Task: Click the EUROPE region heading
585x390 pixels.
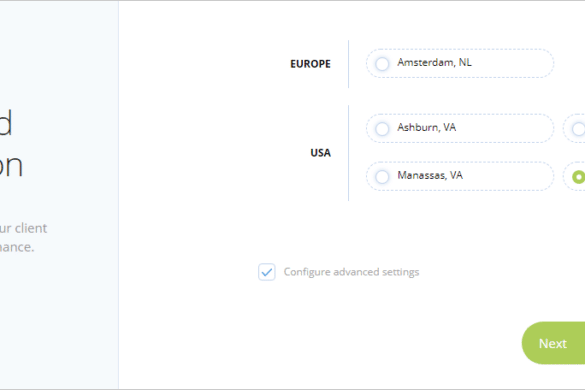Action: (x=310, y=64)
